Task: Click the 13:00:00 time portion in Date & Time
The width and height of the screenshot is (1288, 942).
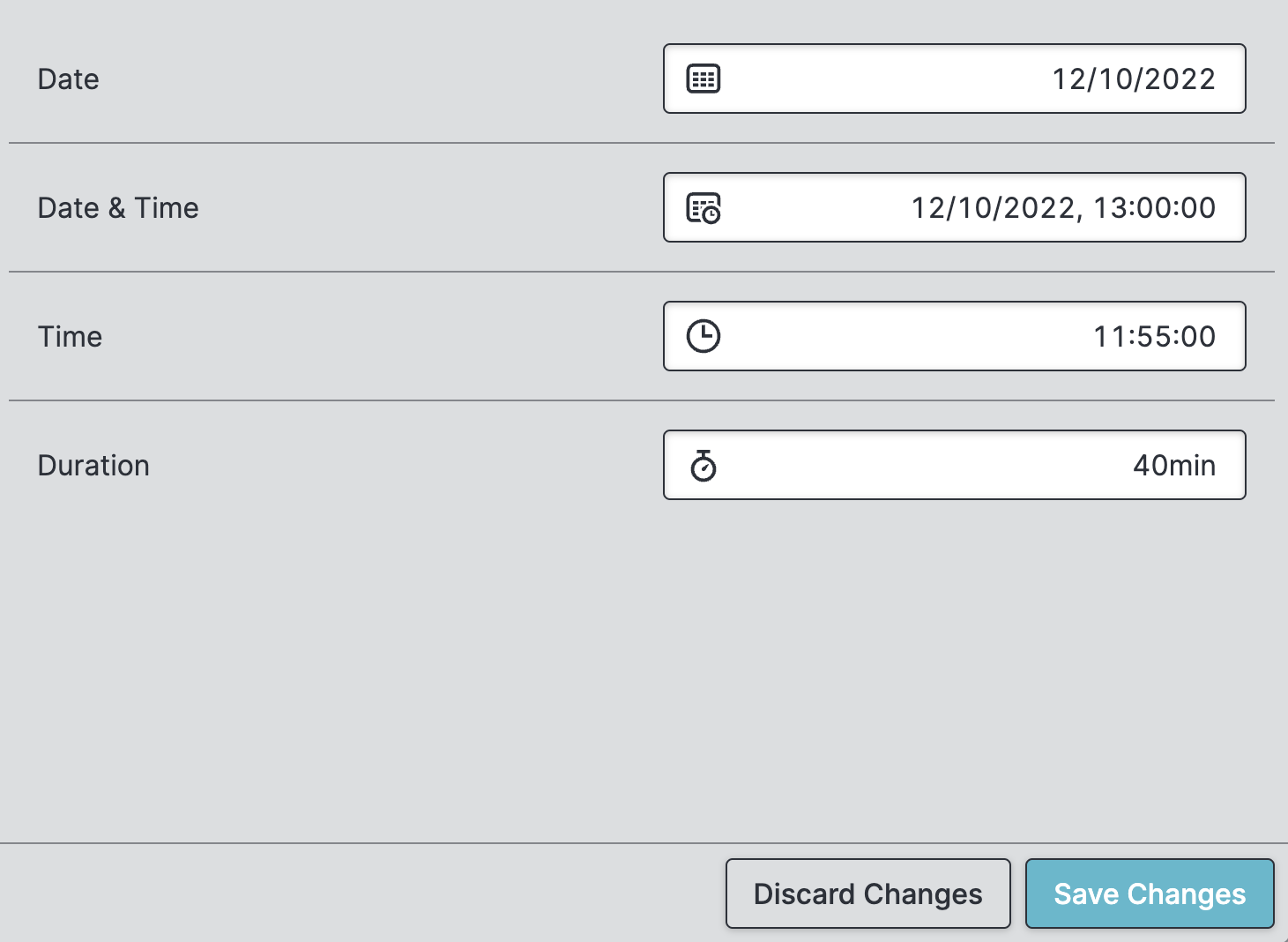Action: coord(1154,208)
